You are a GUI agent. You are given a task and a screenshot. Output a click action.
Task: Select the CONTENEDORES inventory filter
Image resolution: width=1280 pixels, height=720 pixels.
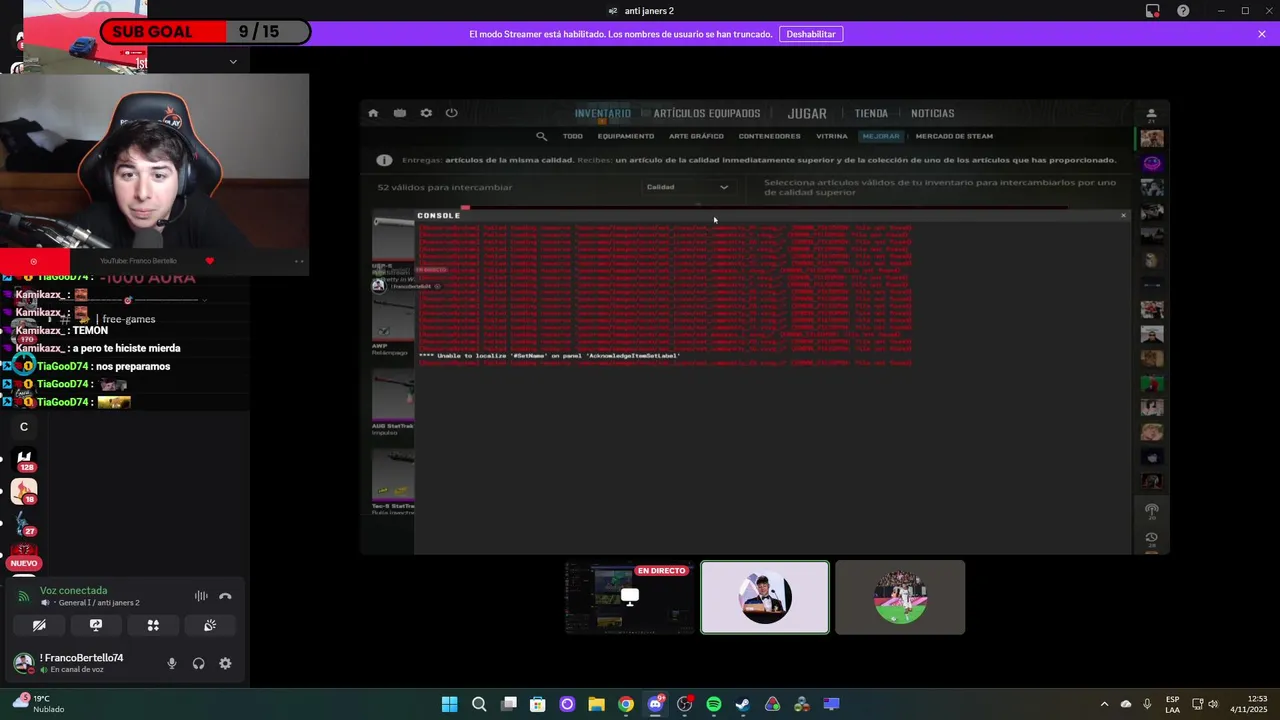click(769, 136)
